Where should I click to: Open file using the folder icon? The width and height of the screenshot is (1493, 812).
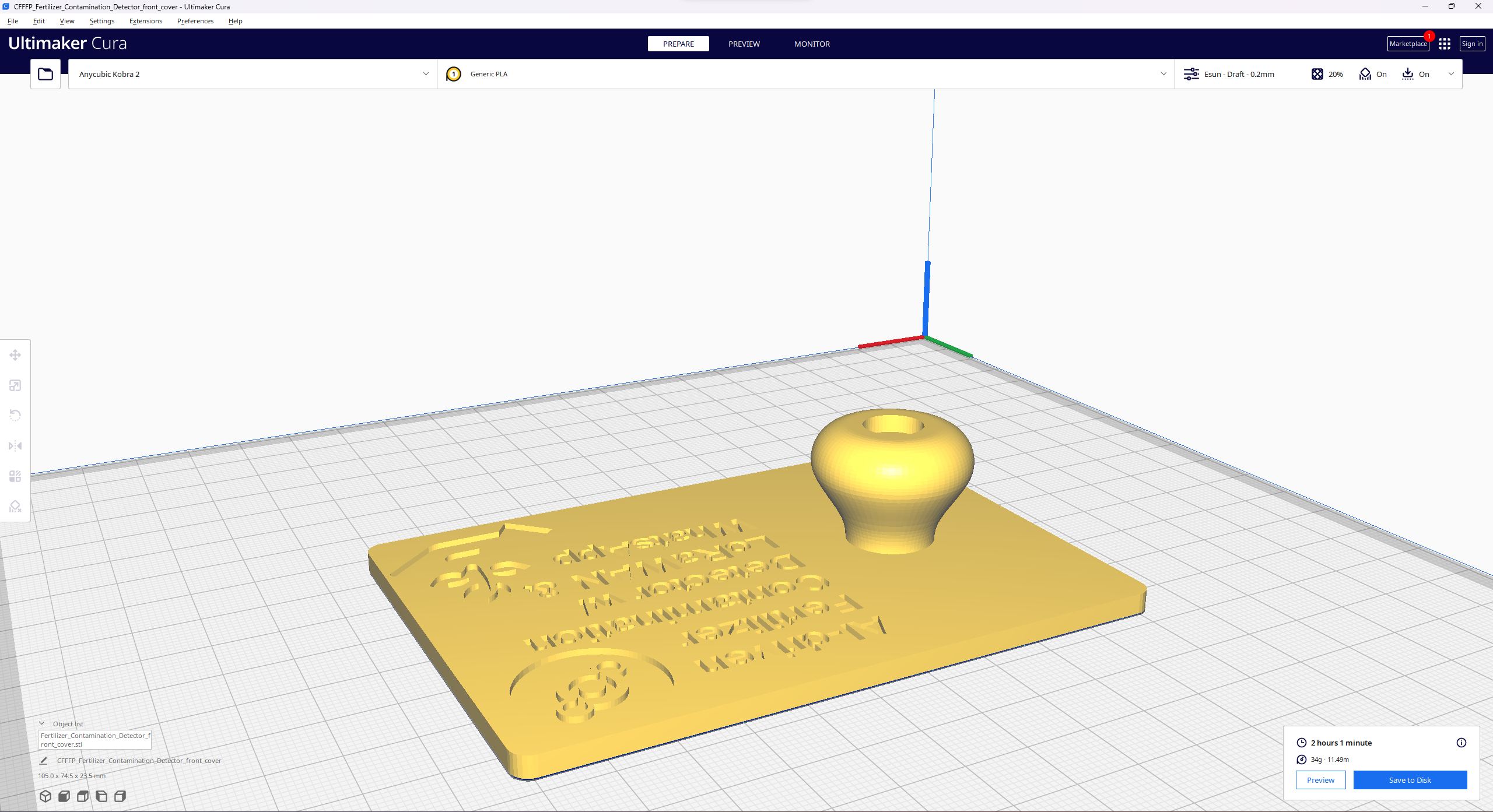tap(45, 74)
